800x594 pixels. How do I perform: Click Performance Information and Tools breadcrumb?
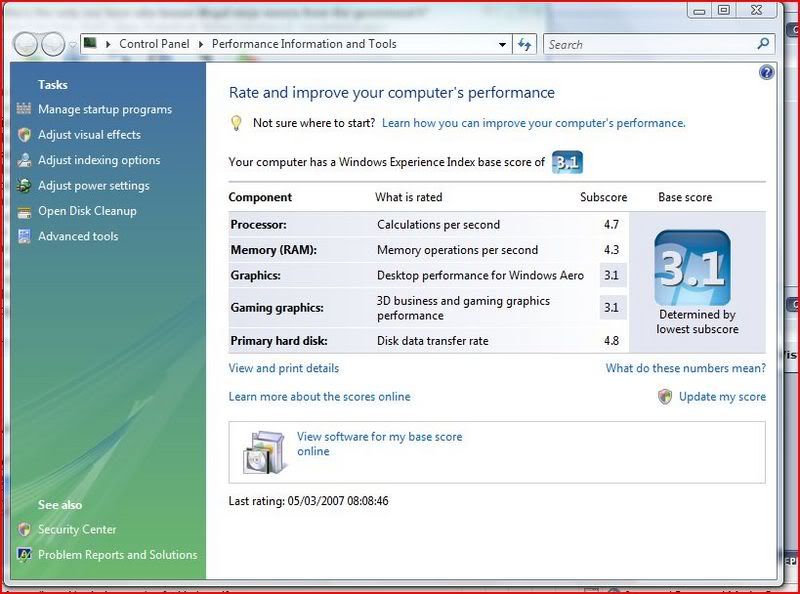point(304,44)
